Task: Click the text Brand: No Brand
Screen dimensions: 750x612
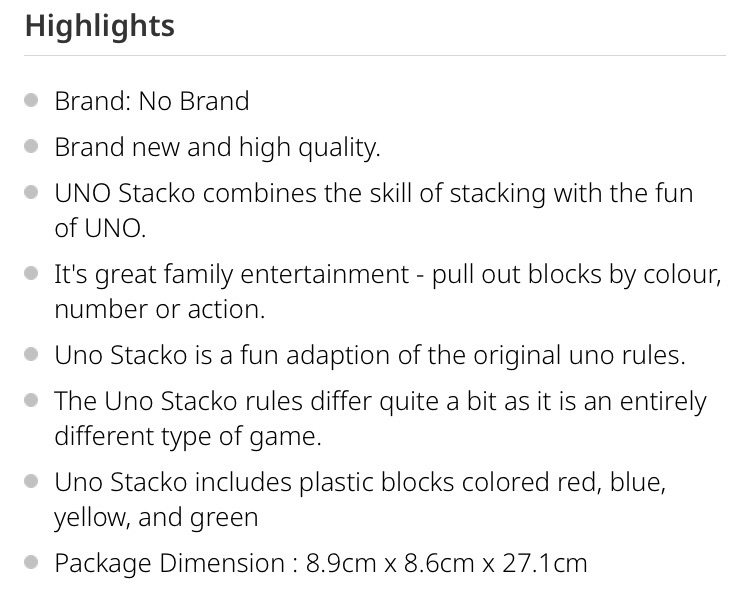Action: coord(152,101)
